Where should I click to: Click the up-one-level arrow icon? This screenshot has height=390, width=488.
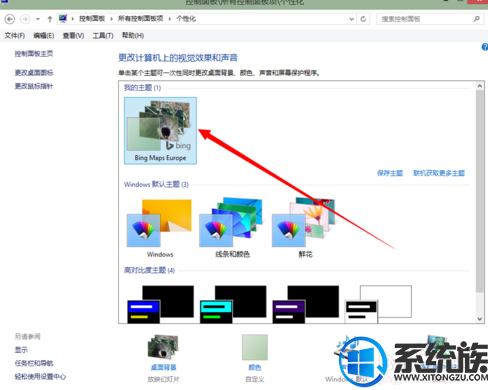pyautogui.click(x=50, y=19)
